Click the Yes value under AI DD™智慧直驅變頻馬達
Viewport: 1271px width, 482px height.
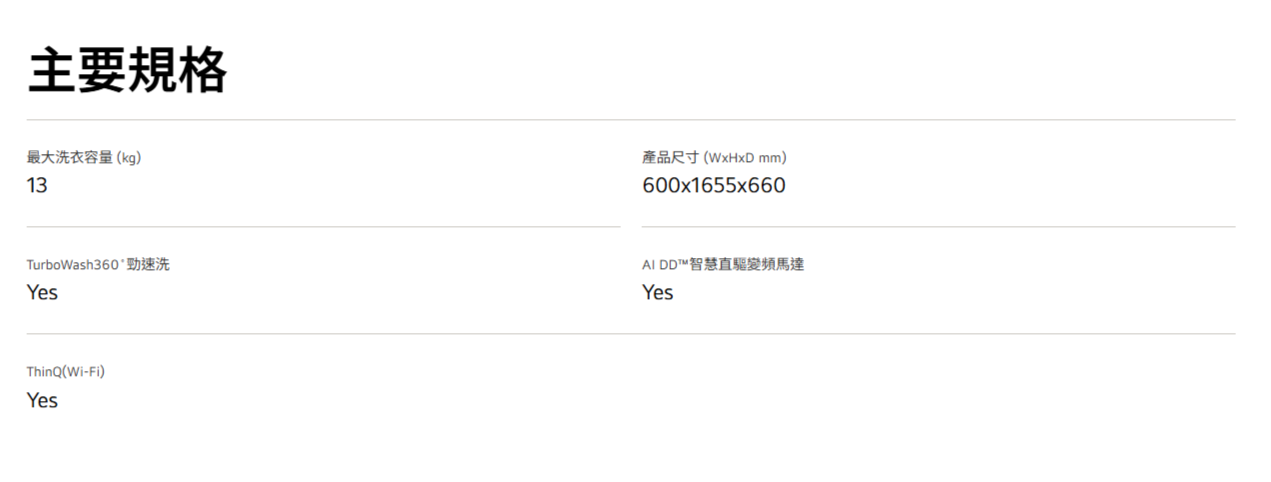pos(658,293)
